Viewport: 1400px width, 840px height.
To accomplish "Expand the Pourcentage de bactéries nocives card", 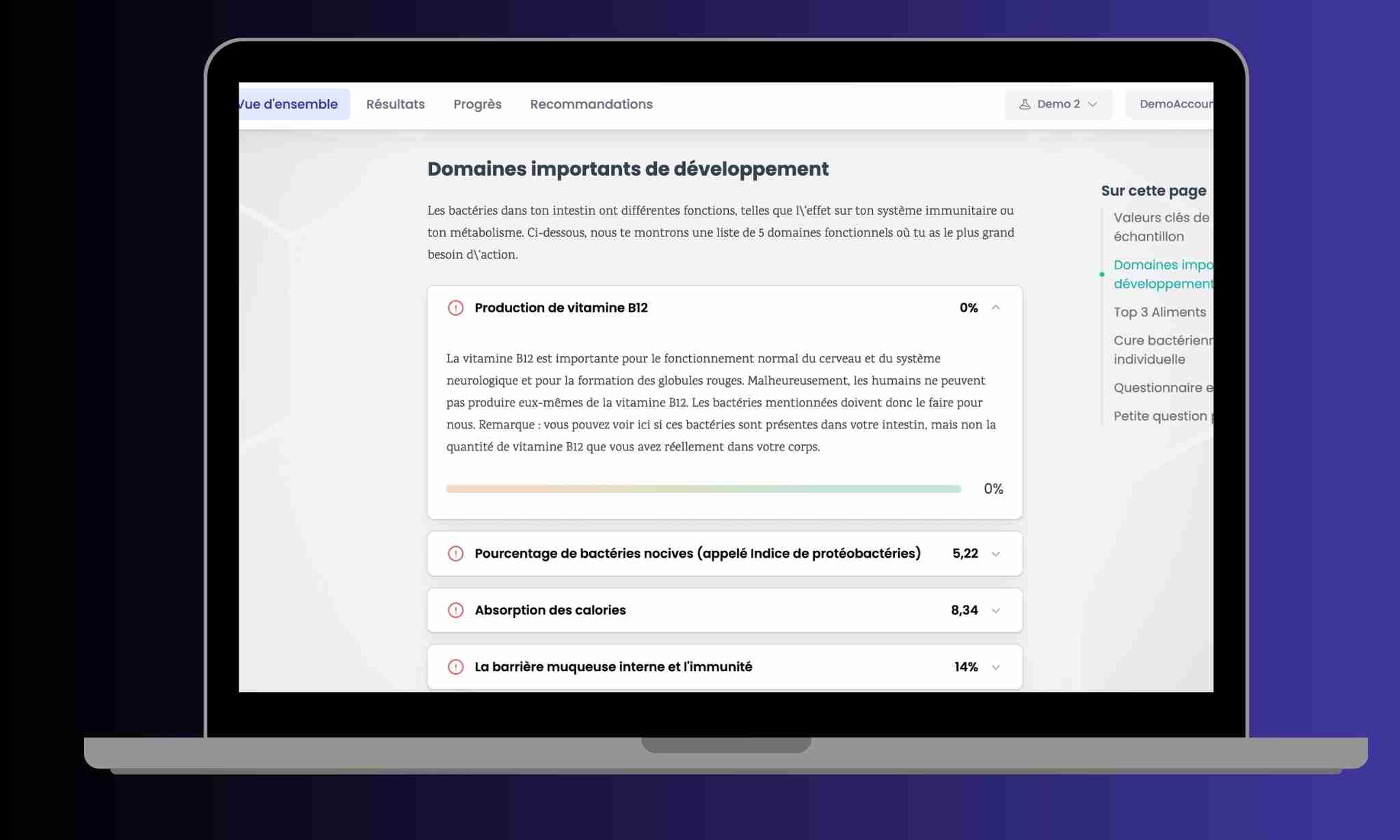I will pyautogui.click(x=995, y=554).
